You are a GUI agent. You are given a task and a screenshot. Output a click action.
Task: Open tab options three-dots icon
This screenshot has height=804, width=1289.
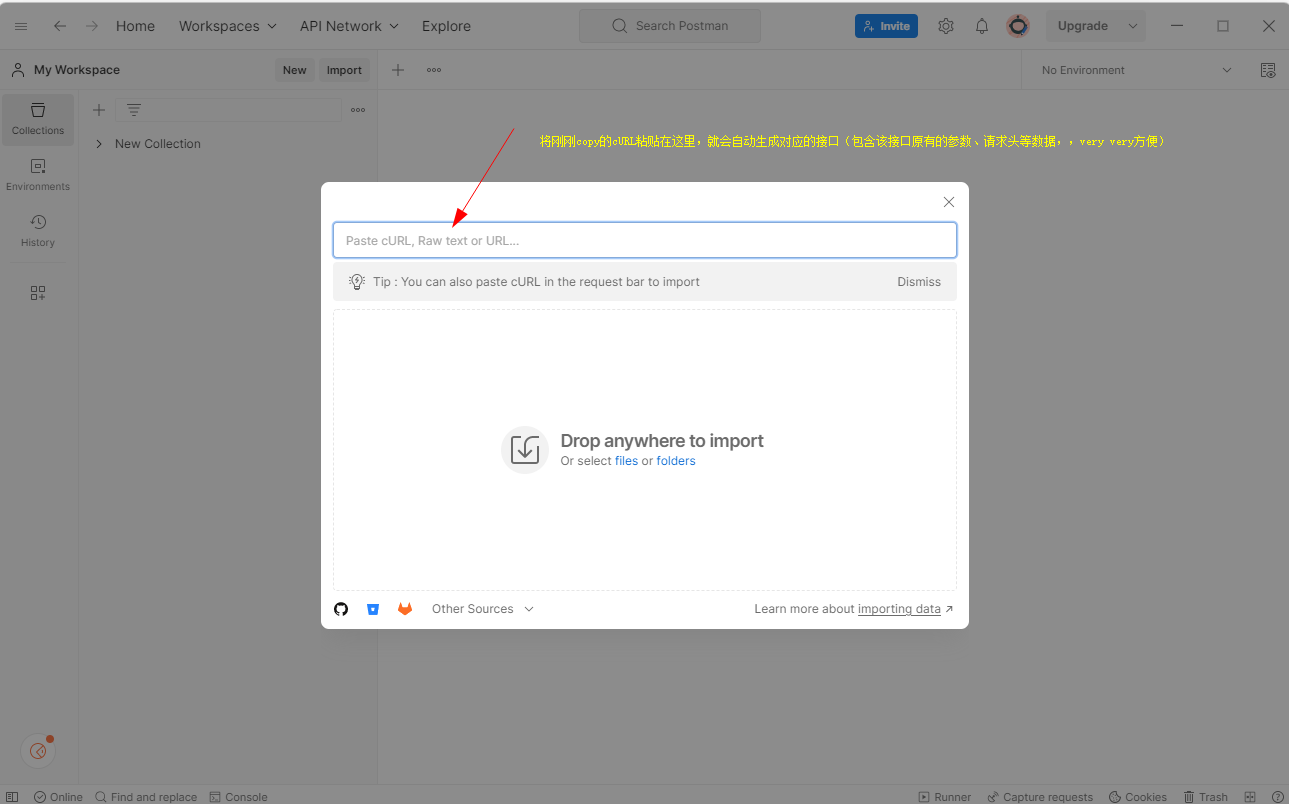[x=434, y=70]
